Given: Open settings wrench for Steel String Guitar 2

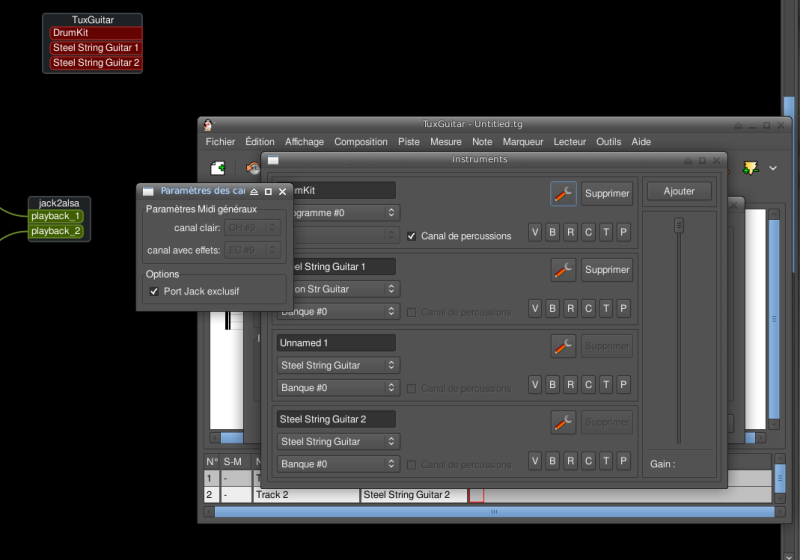Looking at the screenshot, I should click(563, 422).
